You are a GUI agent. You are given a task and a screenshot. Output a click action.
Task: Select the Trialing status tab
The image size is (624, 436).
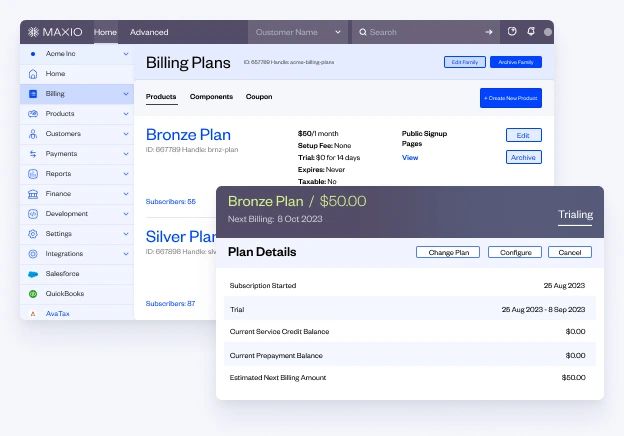575,215
